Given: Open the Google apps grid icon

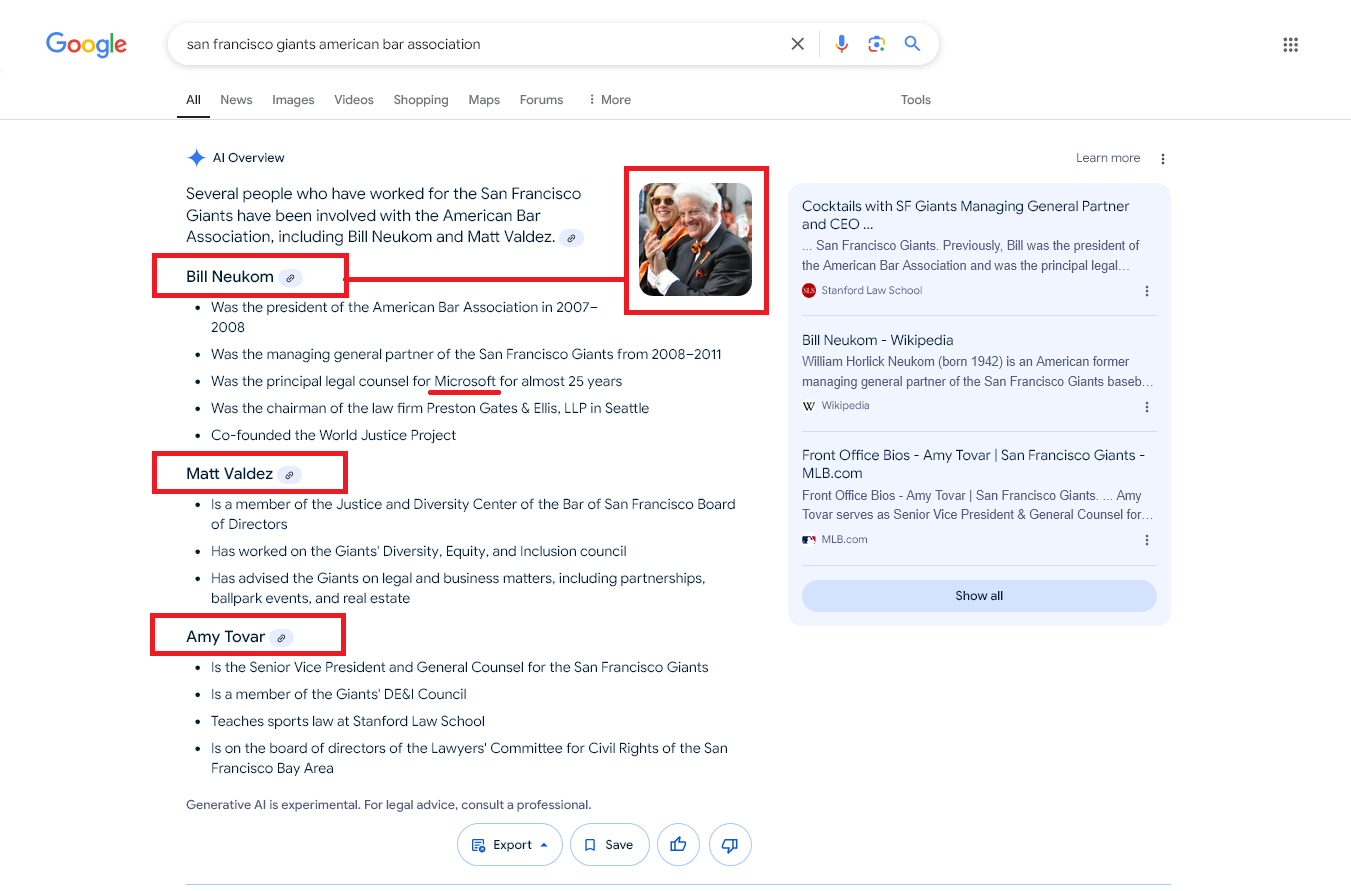Looking at the screenshot, I should pyautogui.click(x=1291, y=44).
